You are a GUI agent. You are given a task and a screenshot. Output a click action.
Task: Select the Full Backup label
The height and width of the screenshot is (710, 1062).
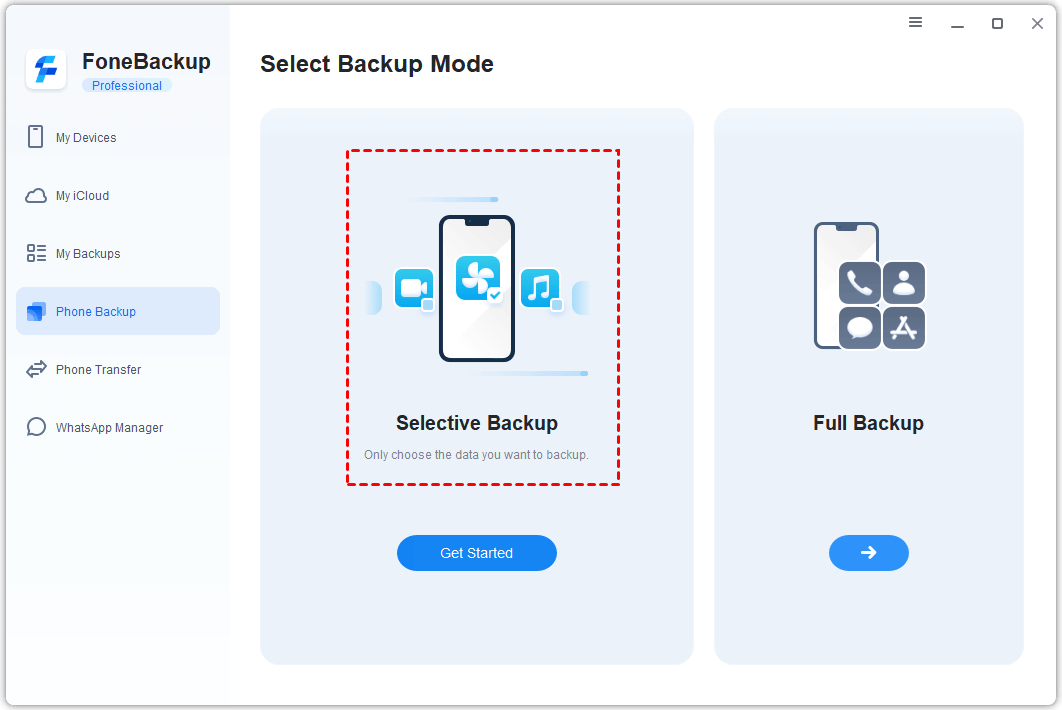click(868, 423)
